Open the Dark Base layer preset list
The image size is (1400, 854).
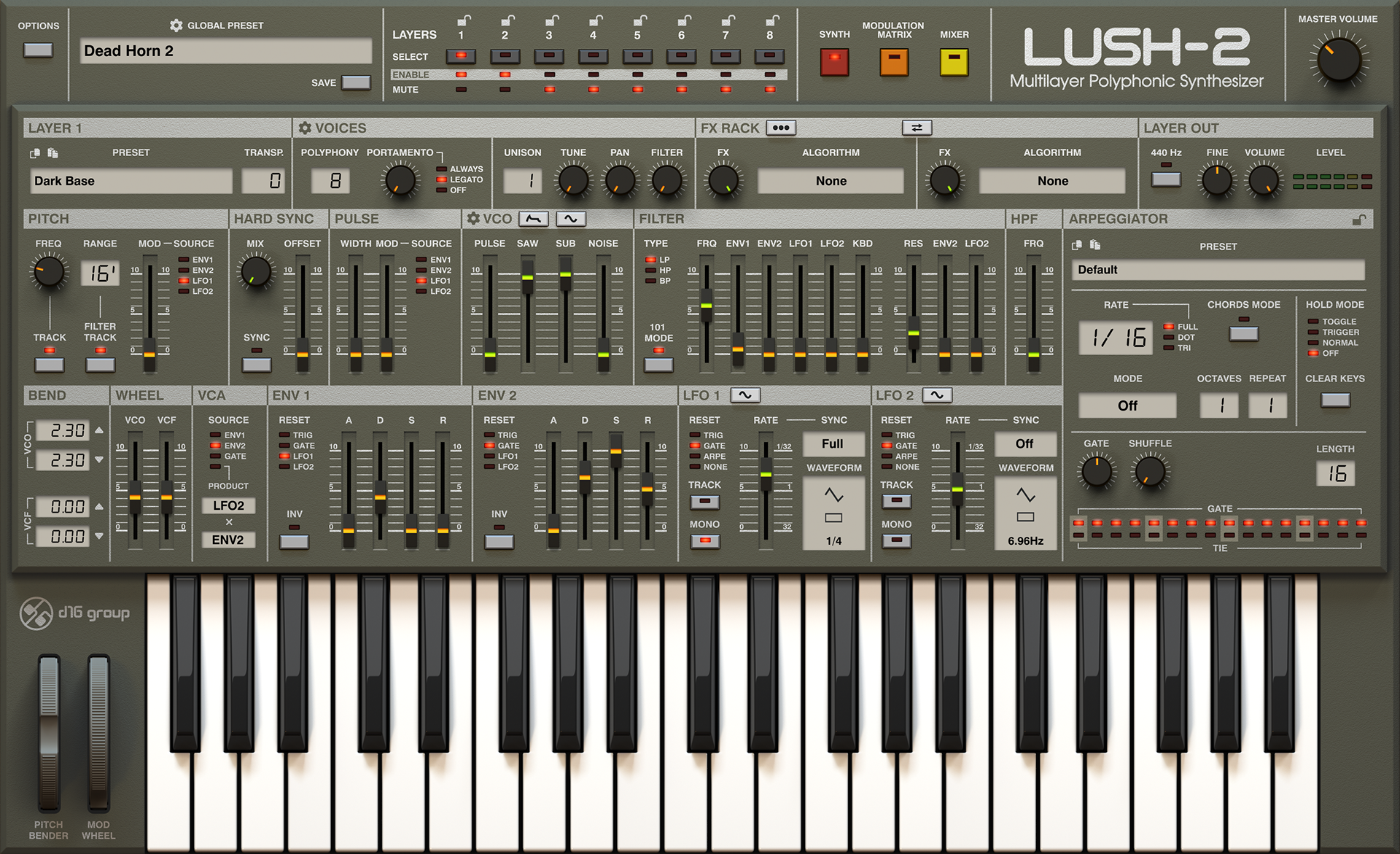131,181
